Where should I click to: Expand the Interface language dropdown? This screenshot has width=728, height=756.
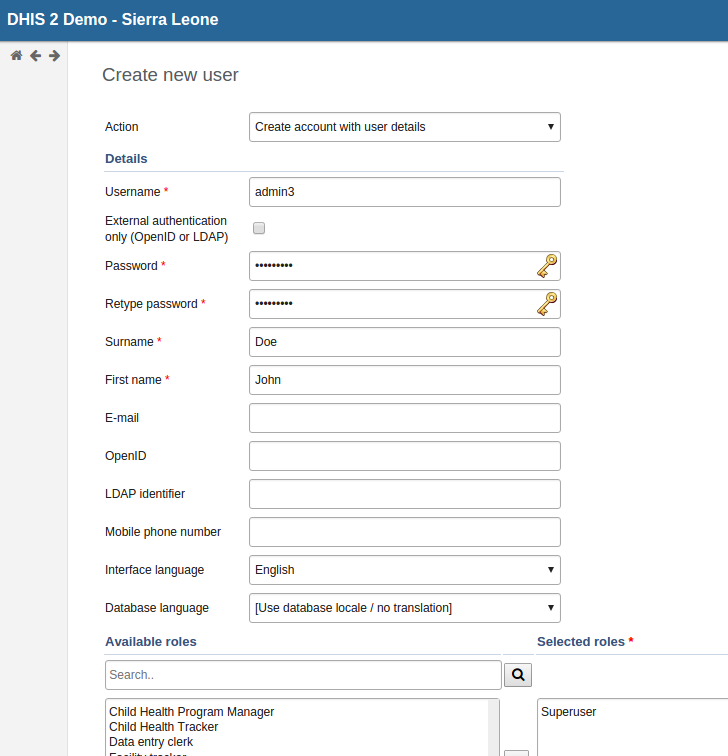[404, 570]
